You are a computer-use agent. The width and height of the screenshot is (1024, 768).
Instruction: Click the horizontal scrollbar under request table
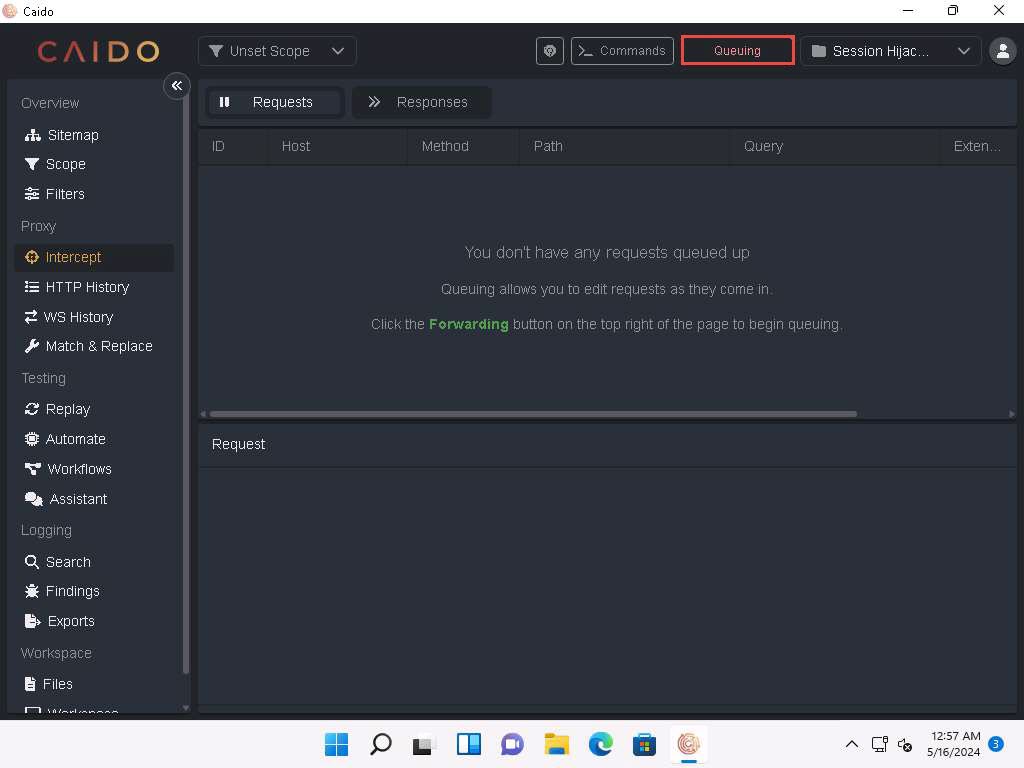pos(532,414)
